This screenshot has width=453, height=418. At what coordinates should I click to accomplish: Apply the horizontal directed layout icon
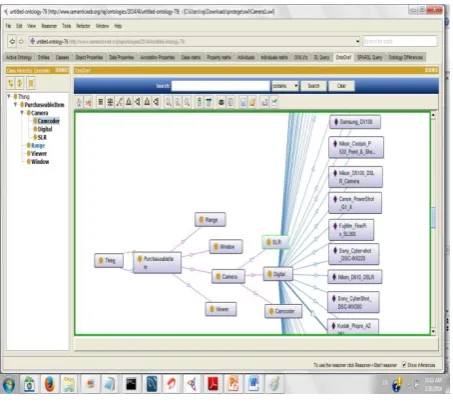click(x=156, y=102)
